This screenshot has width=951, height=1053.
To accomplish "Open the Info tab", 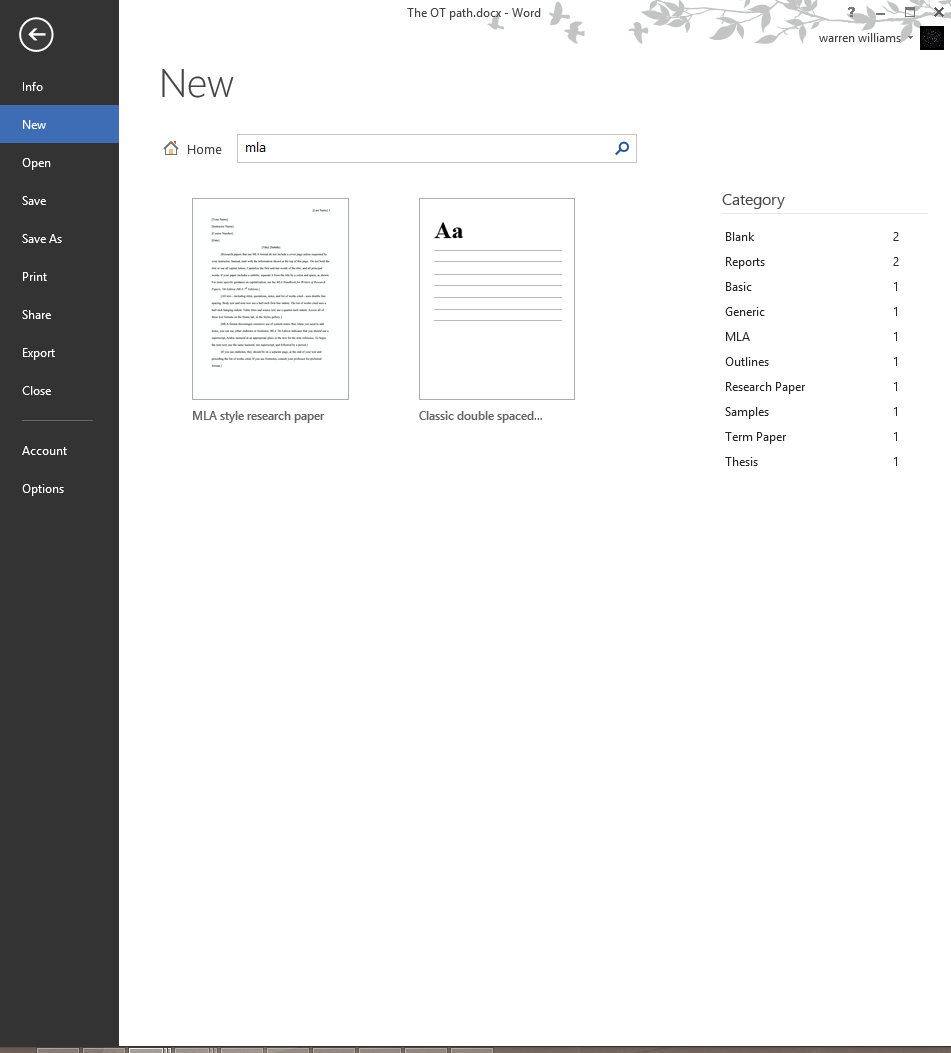I will (33, 87).
